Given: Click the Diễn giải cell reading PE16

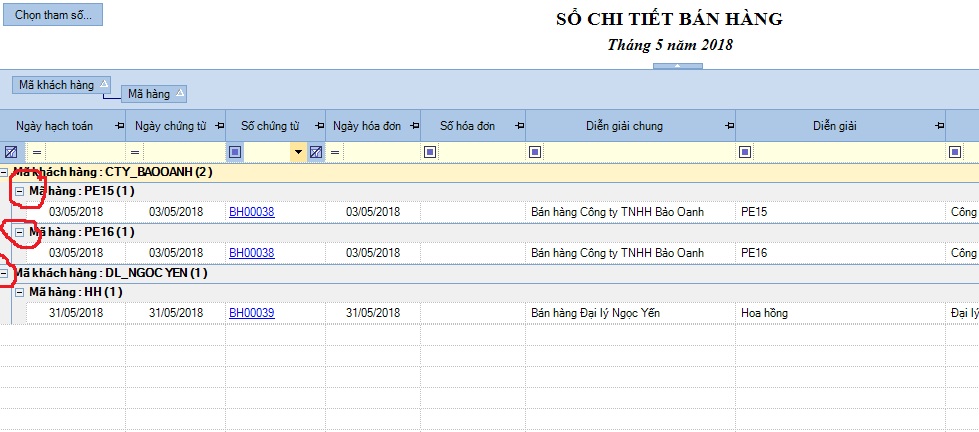Looking at the screenshot, I should pos(840,253).
